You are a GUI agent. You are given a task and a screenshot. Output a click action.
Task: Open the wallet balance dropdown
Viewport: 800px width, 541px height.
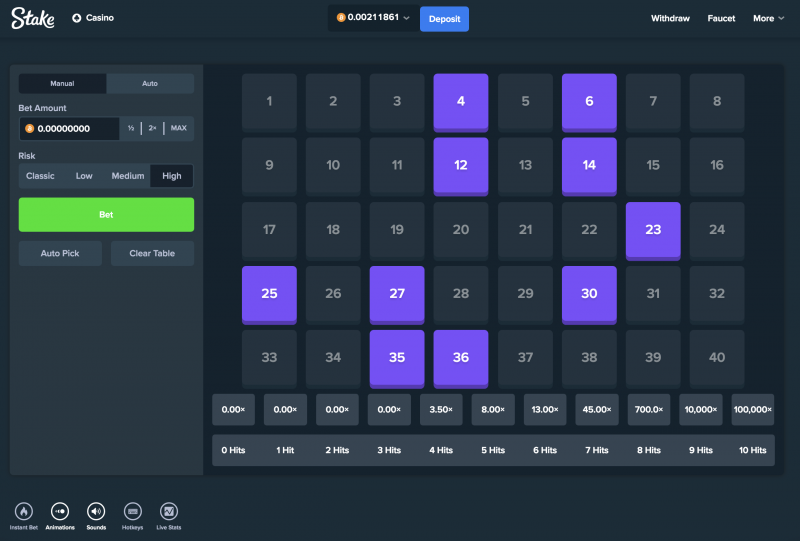[x=373, y=18]
